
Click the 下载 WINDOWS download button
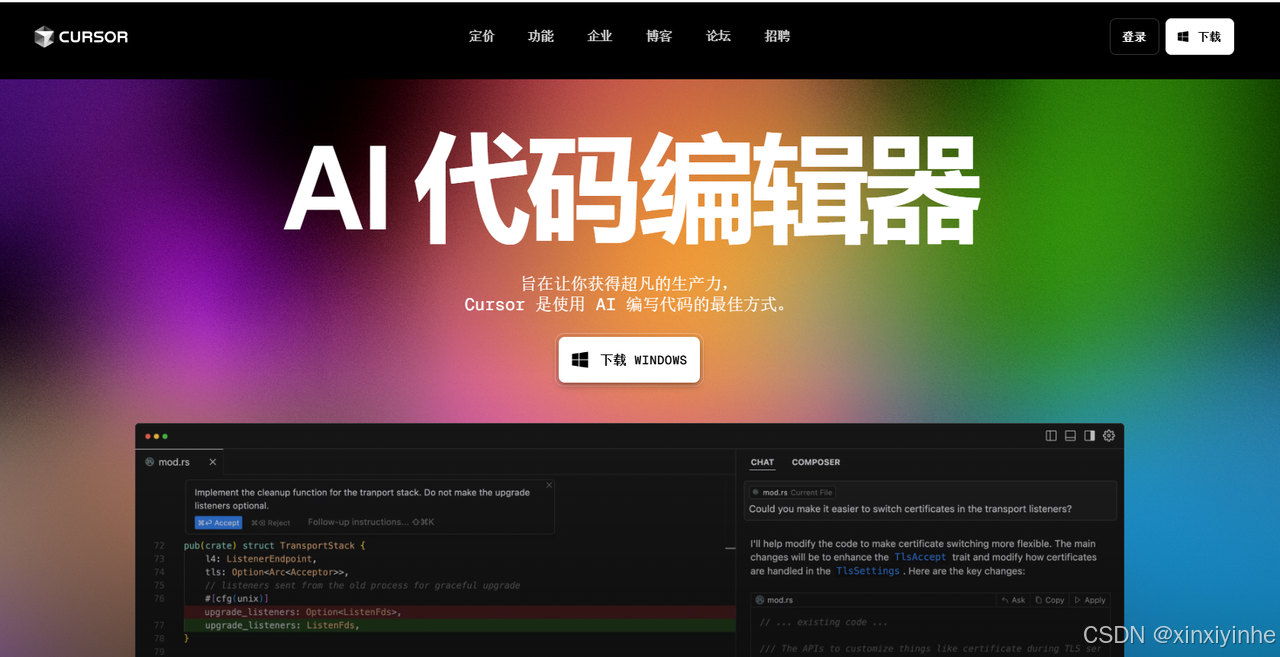point(628,359)
